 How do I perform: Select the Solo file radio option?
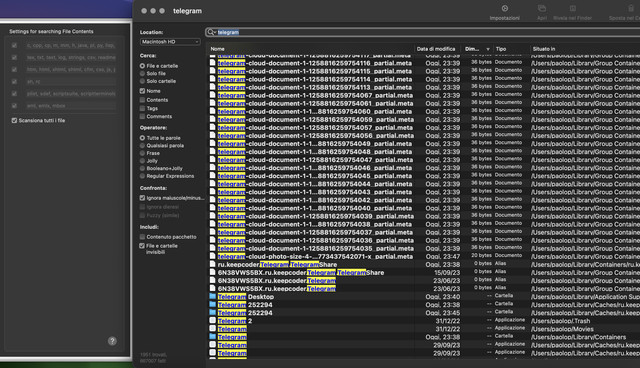(142, 73)
